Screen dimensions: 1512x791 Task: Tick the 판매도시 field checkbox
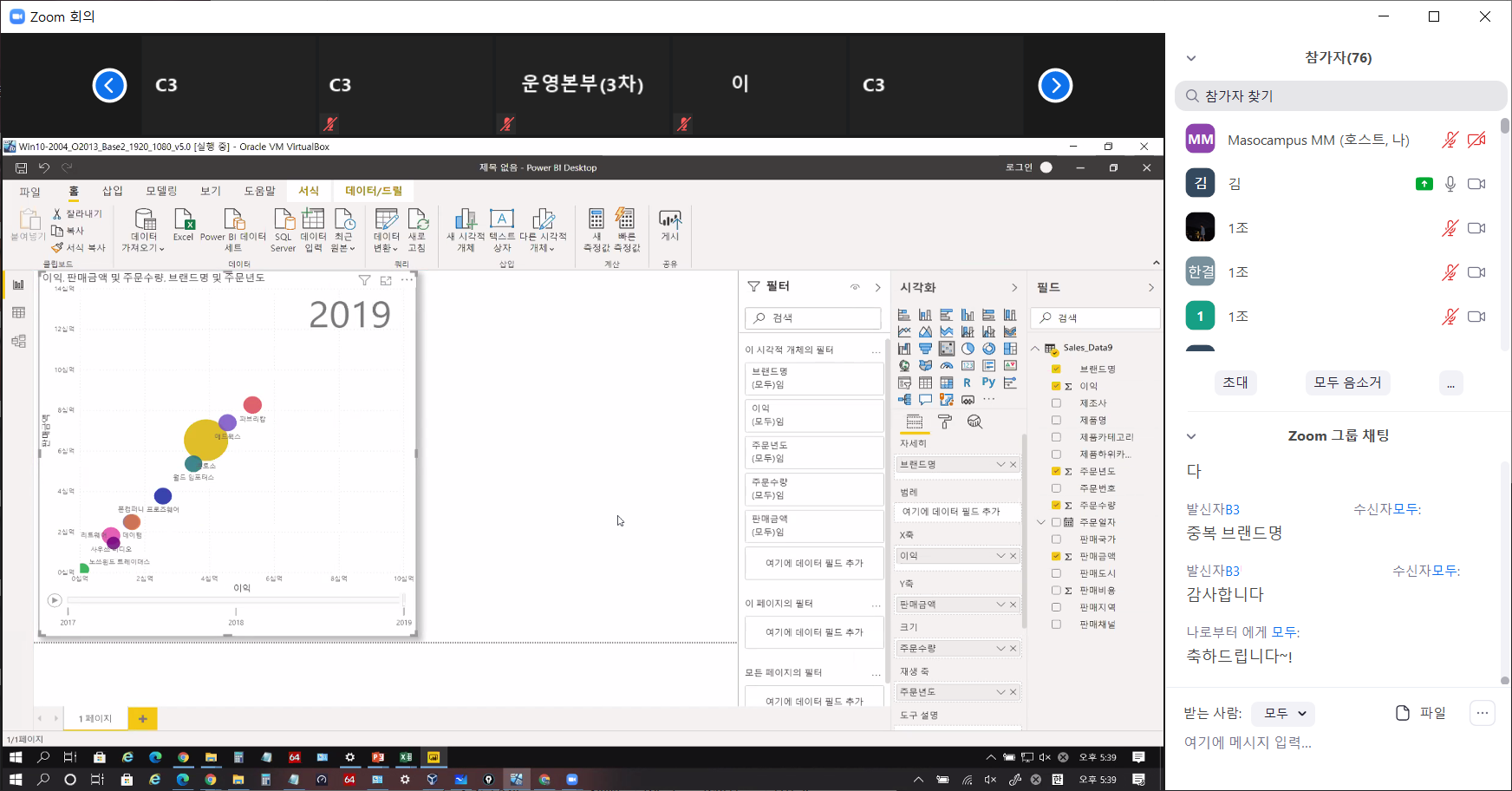1056,573
